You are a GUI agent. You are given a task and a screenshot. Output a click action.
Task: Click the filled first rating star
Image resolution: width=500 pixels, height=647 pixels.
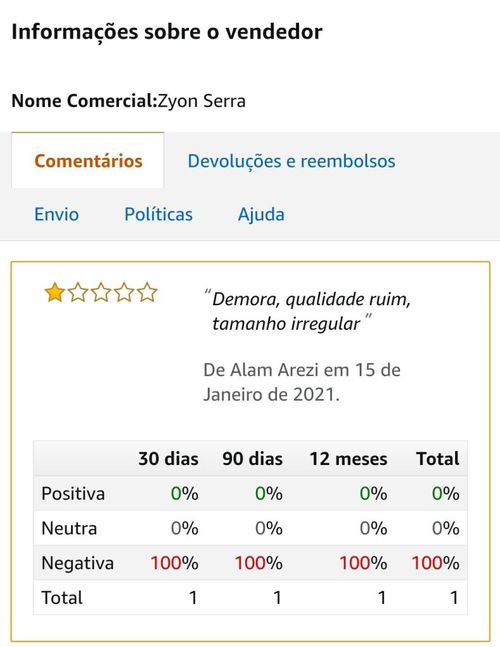(x=54, y=293)
